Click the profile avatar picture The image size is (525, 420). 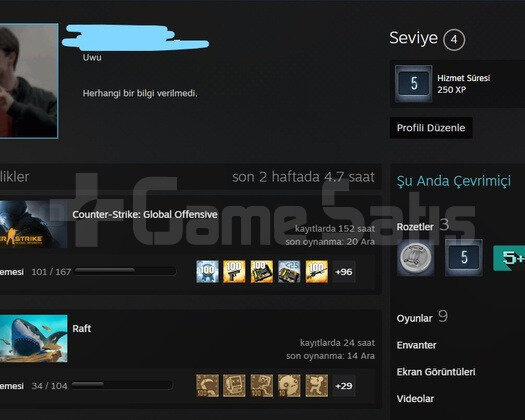click(29, 81)
